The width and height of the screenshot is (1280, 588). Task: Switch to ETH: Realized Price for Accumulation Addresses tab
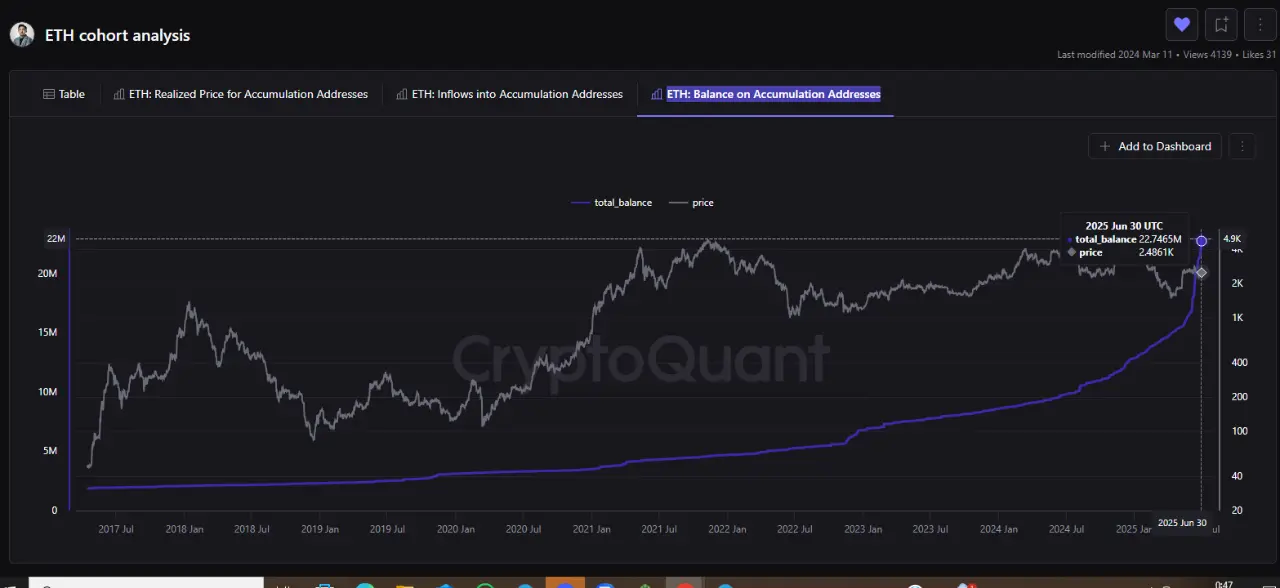(249, 94)
